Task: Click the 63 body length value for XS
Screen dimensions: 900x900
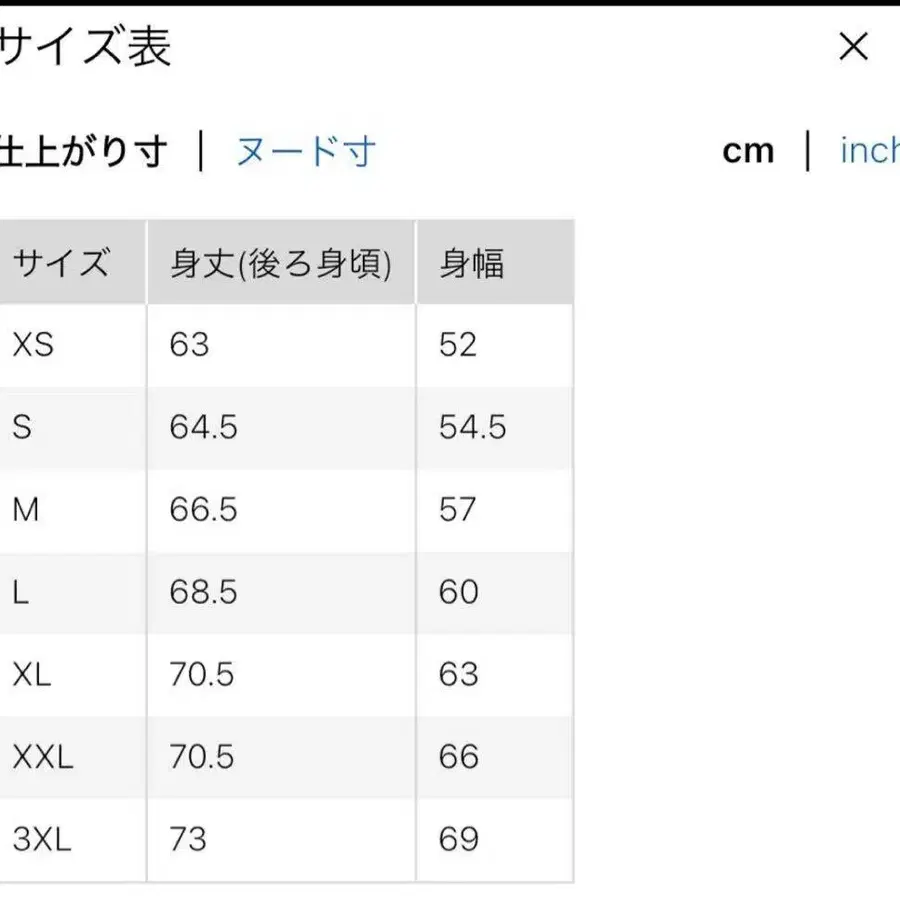Action: [188, 345]
